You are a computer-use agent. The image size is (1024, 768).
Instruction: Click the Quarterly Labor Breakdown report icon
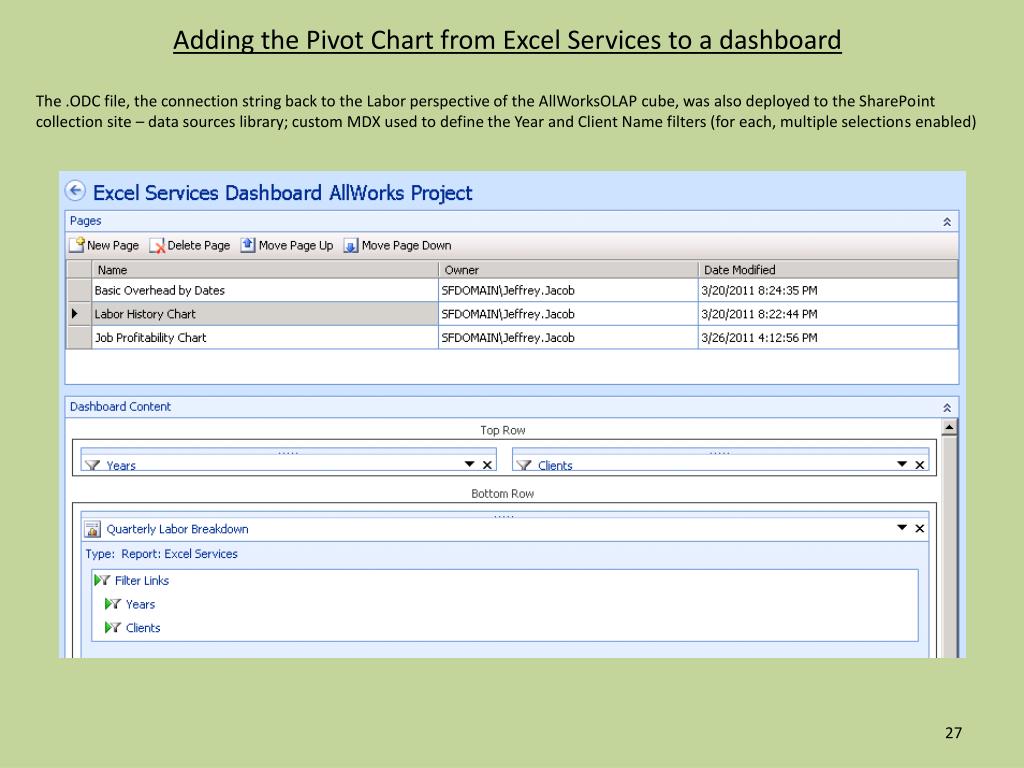93,529
